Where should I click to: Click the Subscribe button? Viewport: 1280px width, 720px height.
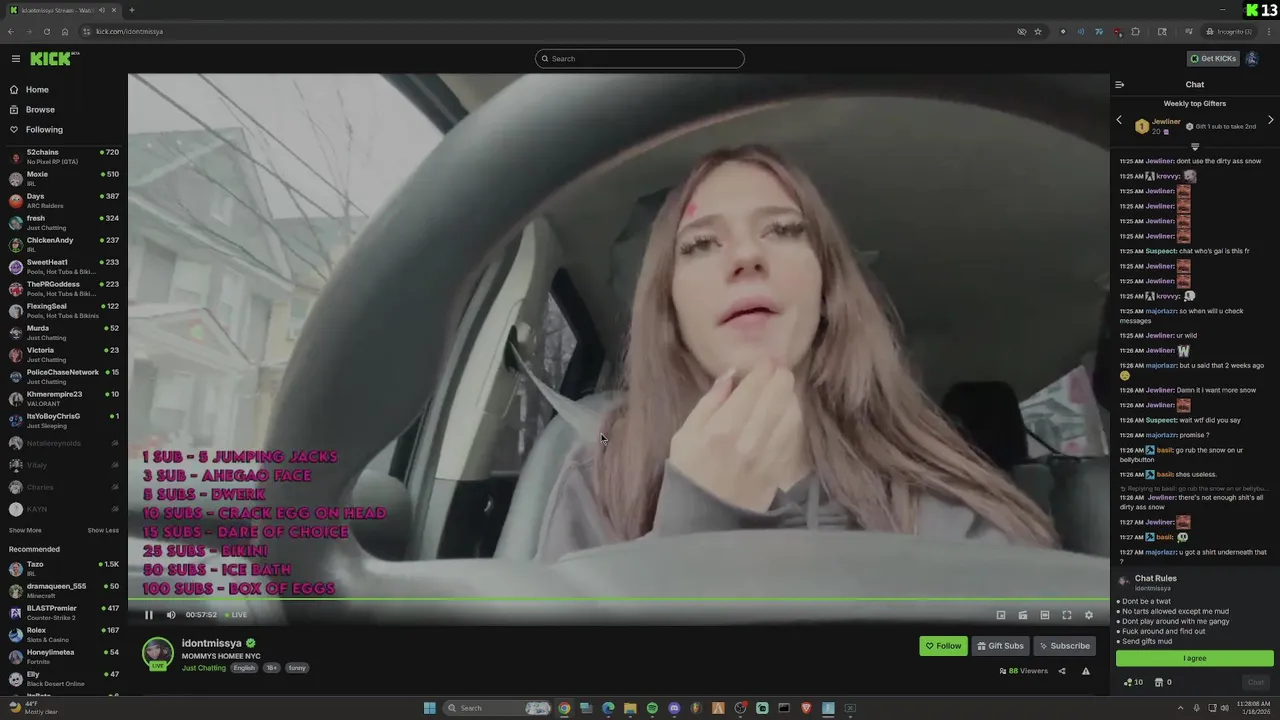[1064, 646]
